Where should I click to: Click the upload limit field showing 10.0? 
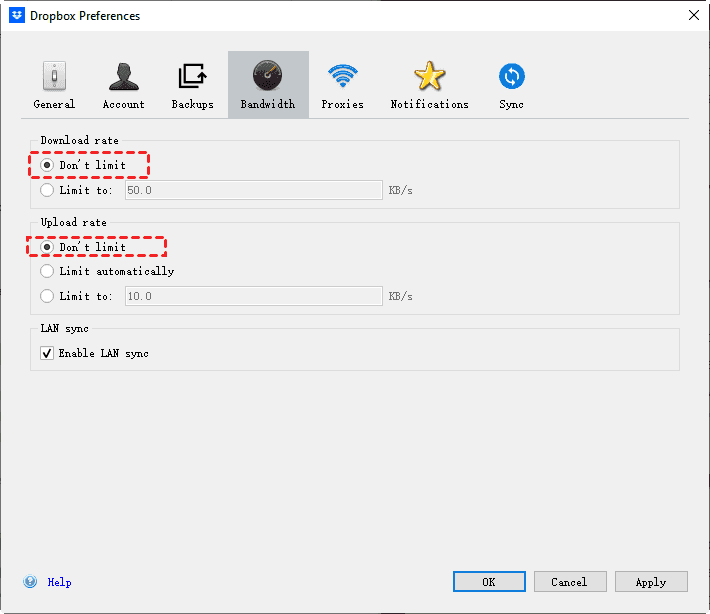(x=254, y=296)
